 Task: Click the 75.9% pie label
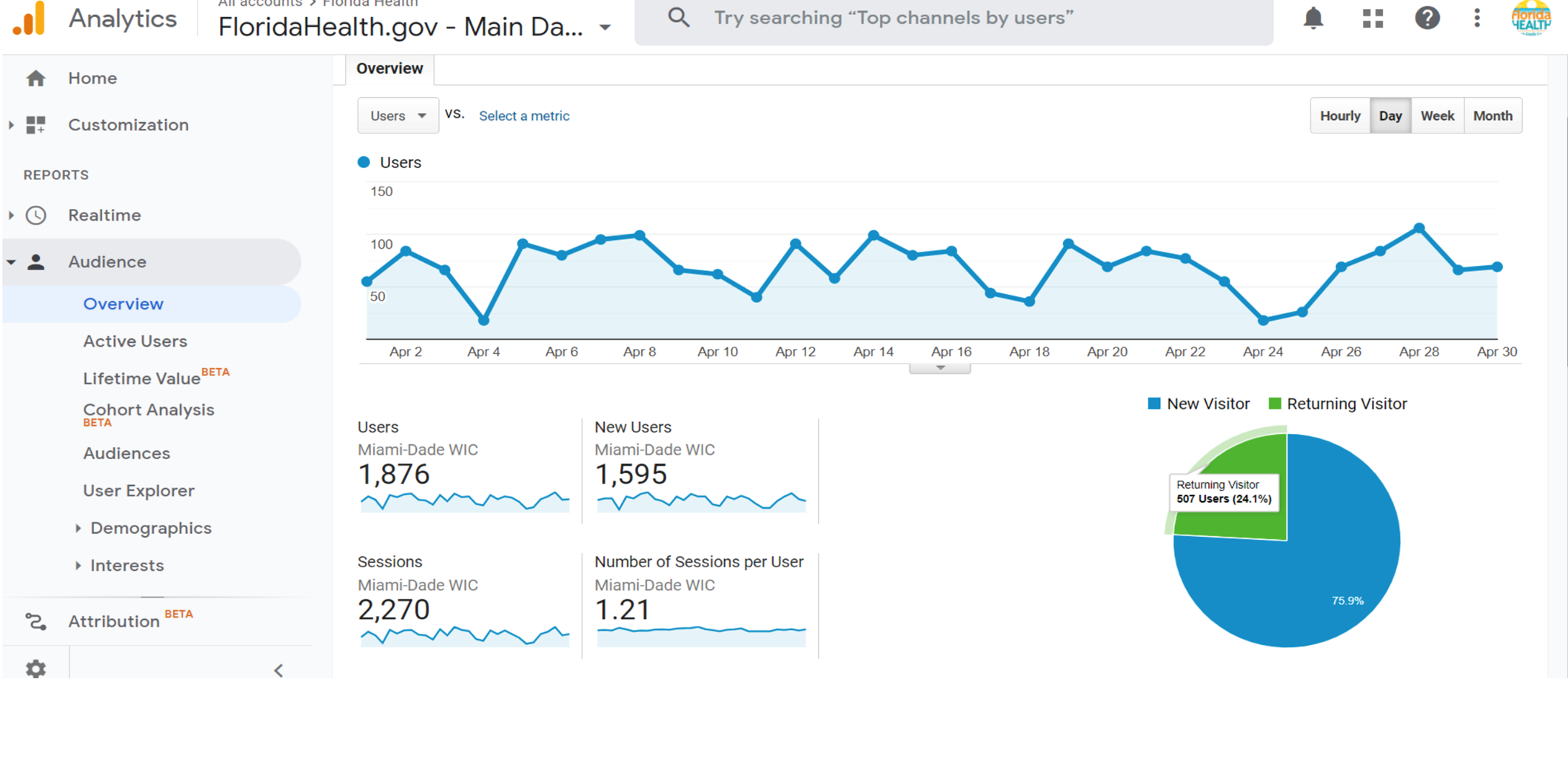click(x=1347, y=601)
